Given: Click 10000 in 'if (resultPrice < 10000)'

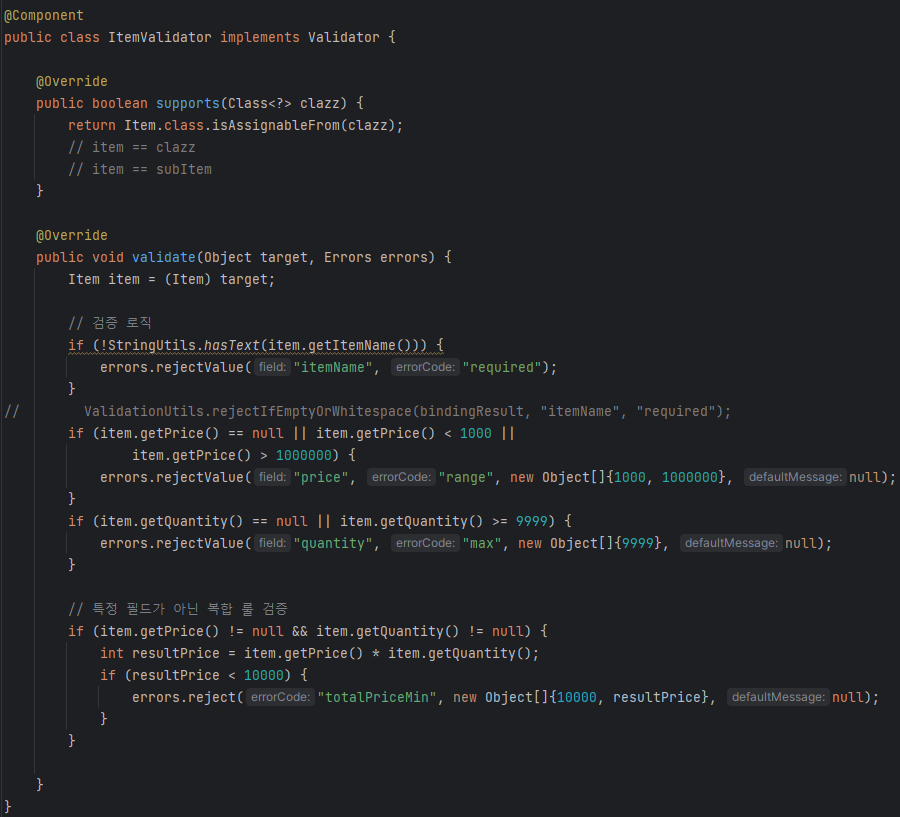Looking at the screenshot, I should click(263, 676).
